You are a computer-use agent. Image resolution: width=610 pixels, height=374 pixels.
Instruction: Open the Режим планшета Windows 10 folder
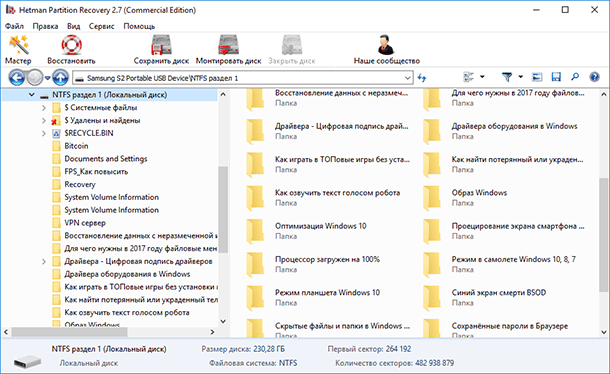(313, 297)
